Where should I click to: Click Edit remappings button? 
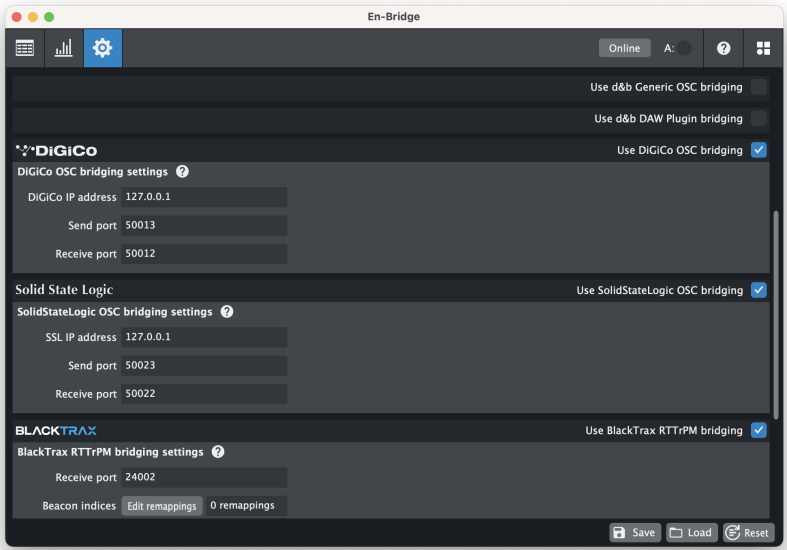tap(162, 506)
